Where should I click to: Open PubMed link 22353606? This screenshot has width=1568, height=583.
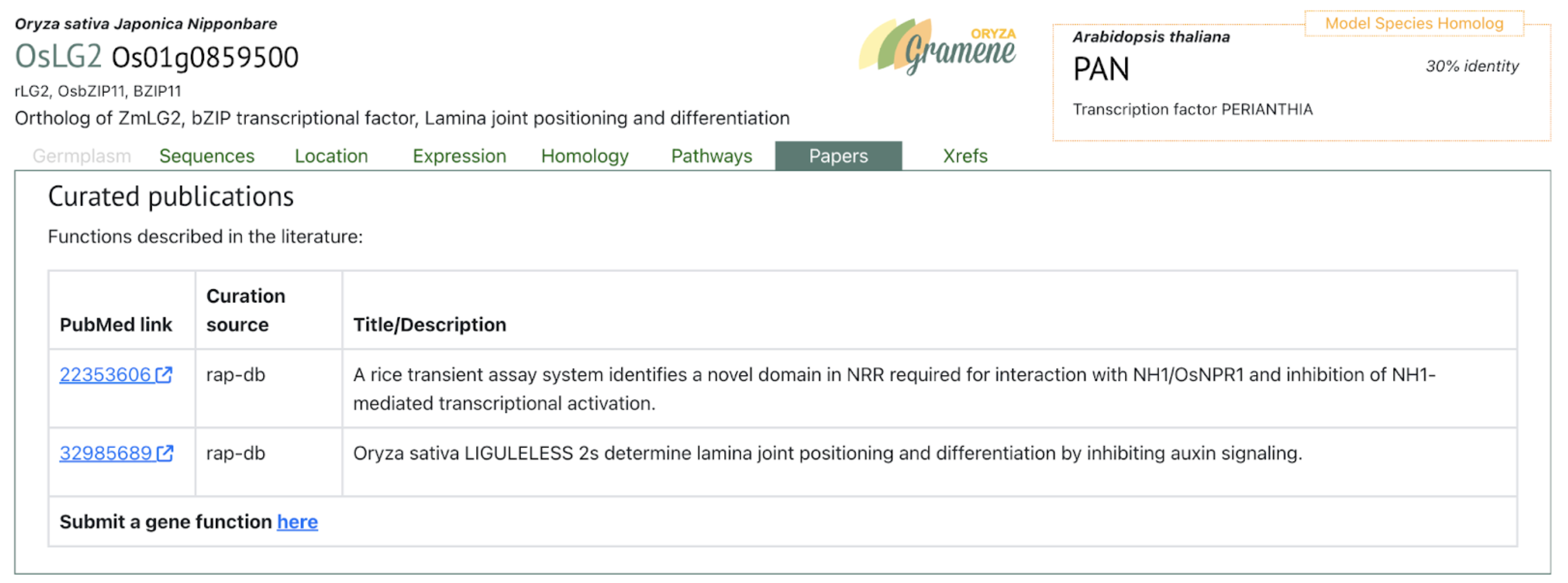coord(105,375)
